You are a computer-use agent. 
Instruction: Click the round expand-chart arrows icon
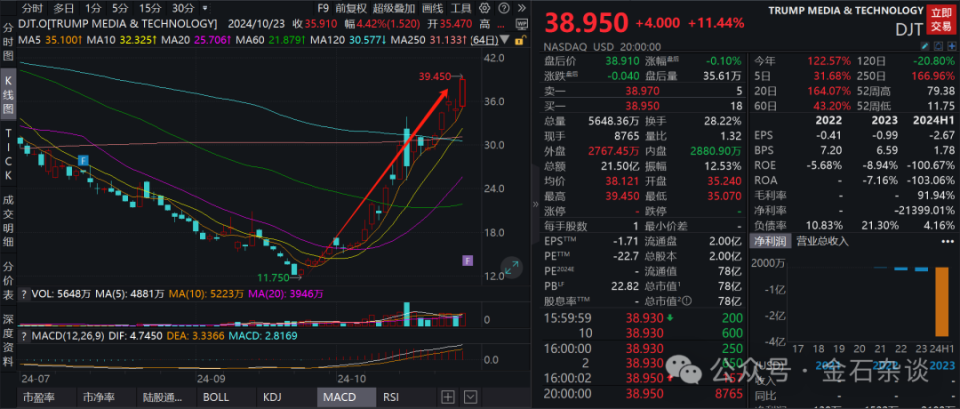(512, 267)
